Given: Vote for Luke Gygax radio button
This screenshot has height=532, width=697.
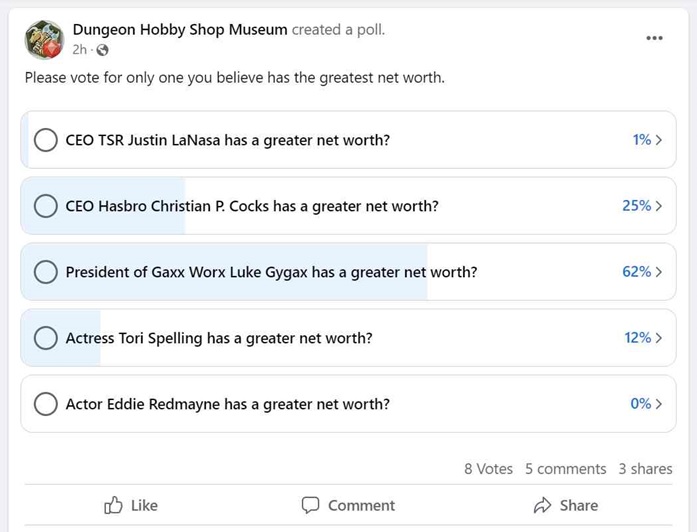Looking at the screenshot, I should tap(45, 272).
